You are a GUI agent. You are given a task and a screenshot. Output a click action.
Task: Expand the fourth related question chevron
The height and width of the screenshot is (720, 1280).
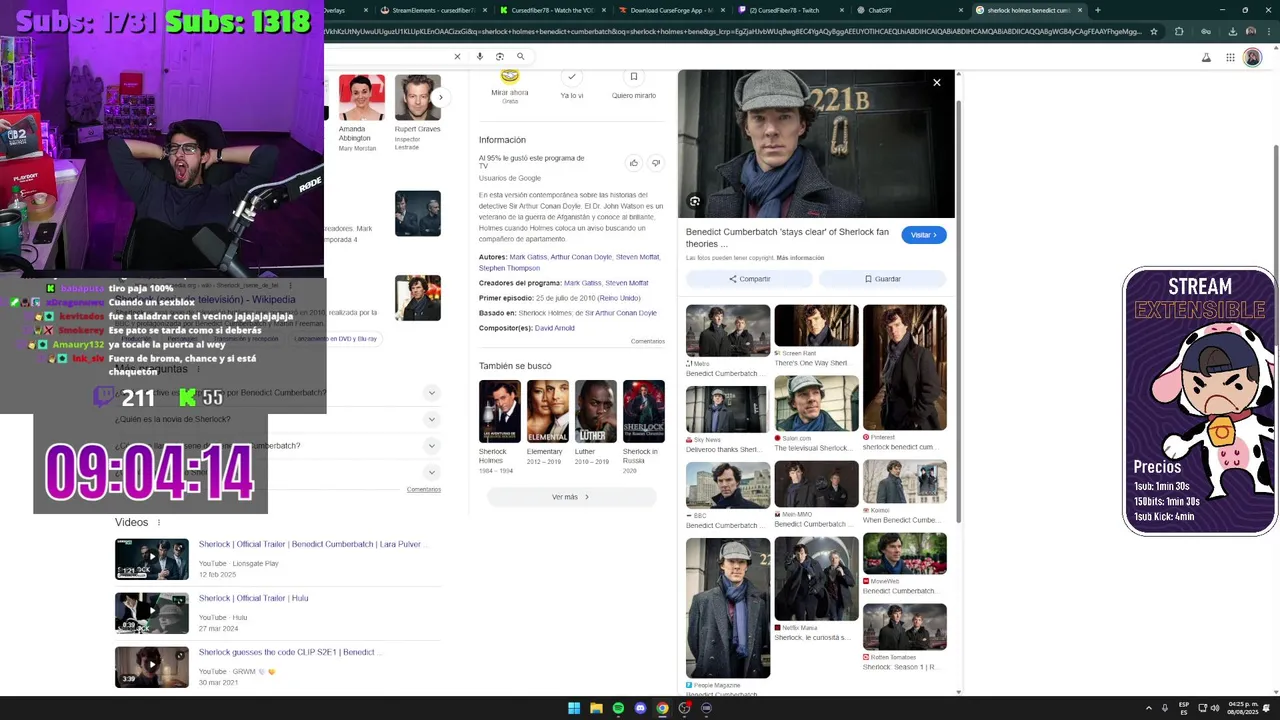click(x=431, y=472)
